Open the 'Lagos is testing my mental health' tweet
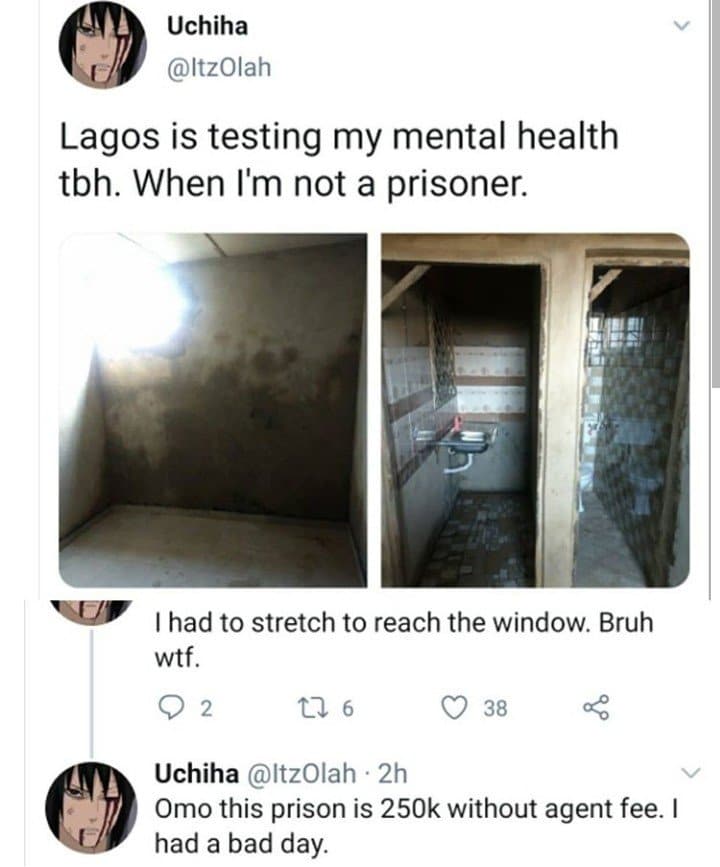Image resolution: width=720 pixels, height=867 pixels. (x=338, y=160)
